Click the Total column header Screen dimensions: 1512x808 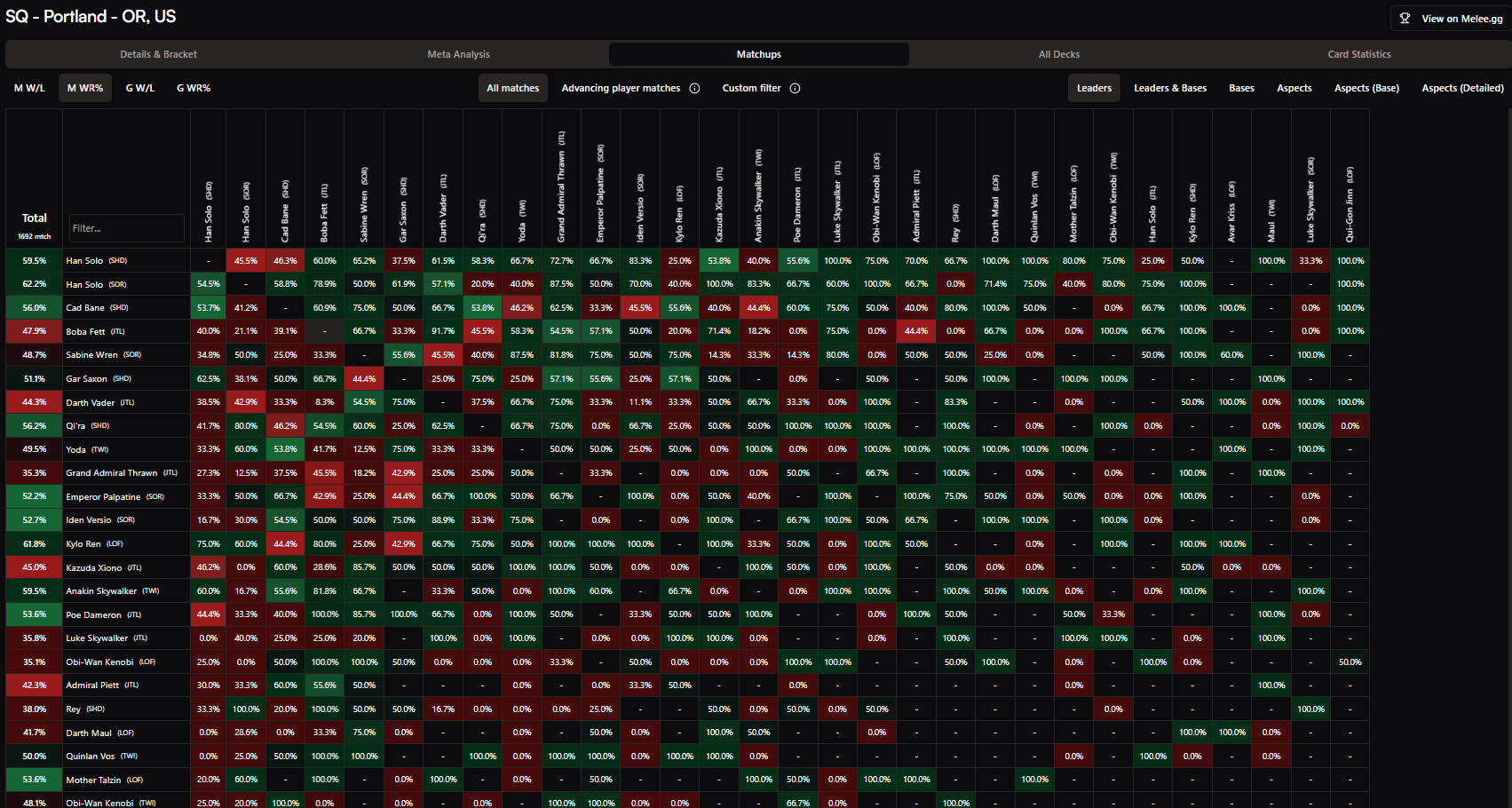pos(34,218)
